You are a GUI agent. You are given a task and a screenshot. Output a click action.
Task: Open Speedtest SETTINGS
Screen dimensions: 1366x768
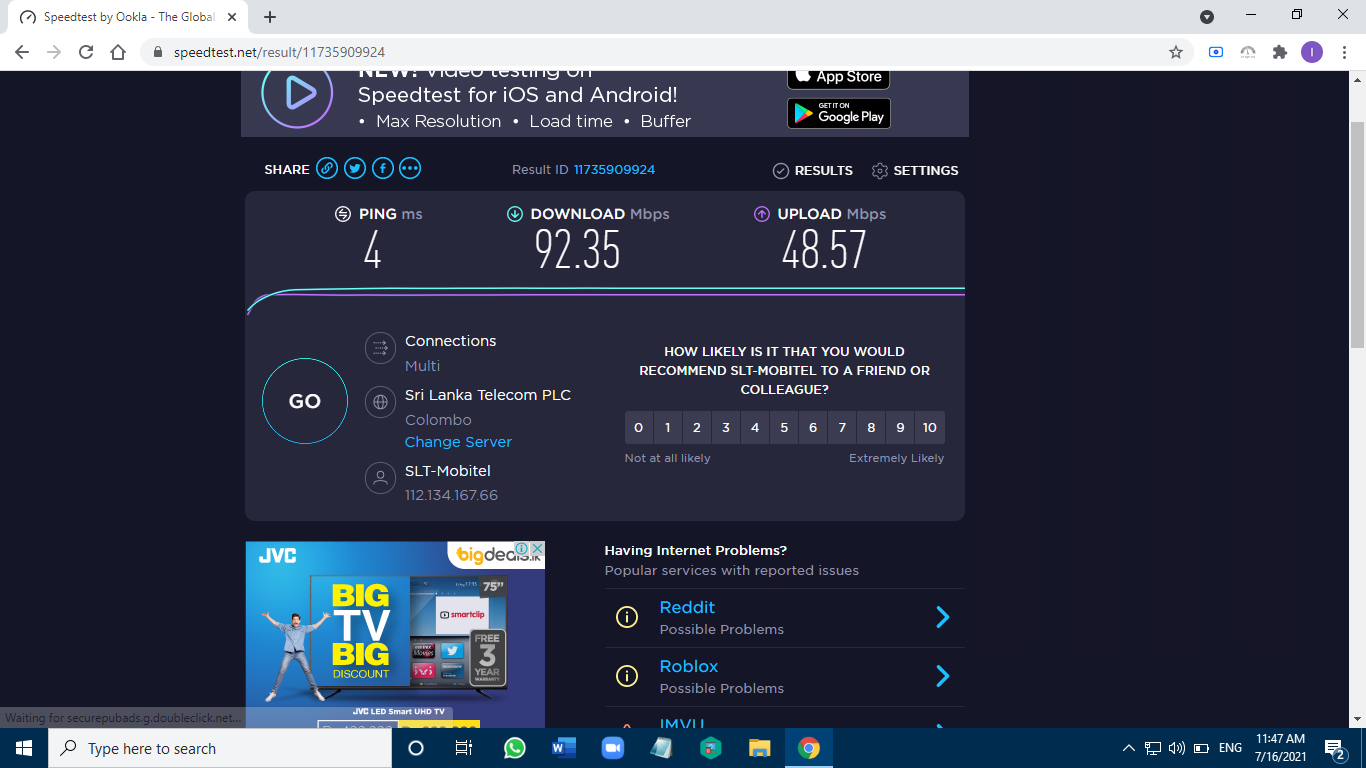915,171
